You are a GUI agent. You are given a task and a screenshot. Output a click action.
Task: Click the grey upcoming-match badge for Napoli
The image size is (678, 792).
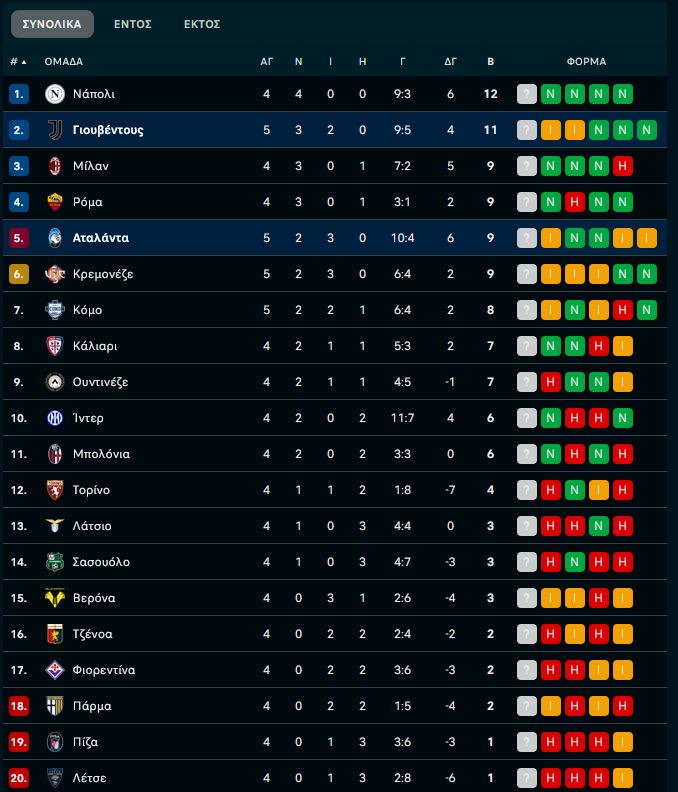pos(526,94)
